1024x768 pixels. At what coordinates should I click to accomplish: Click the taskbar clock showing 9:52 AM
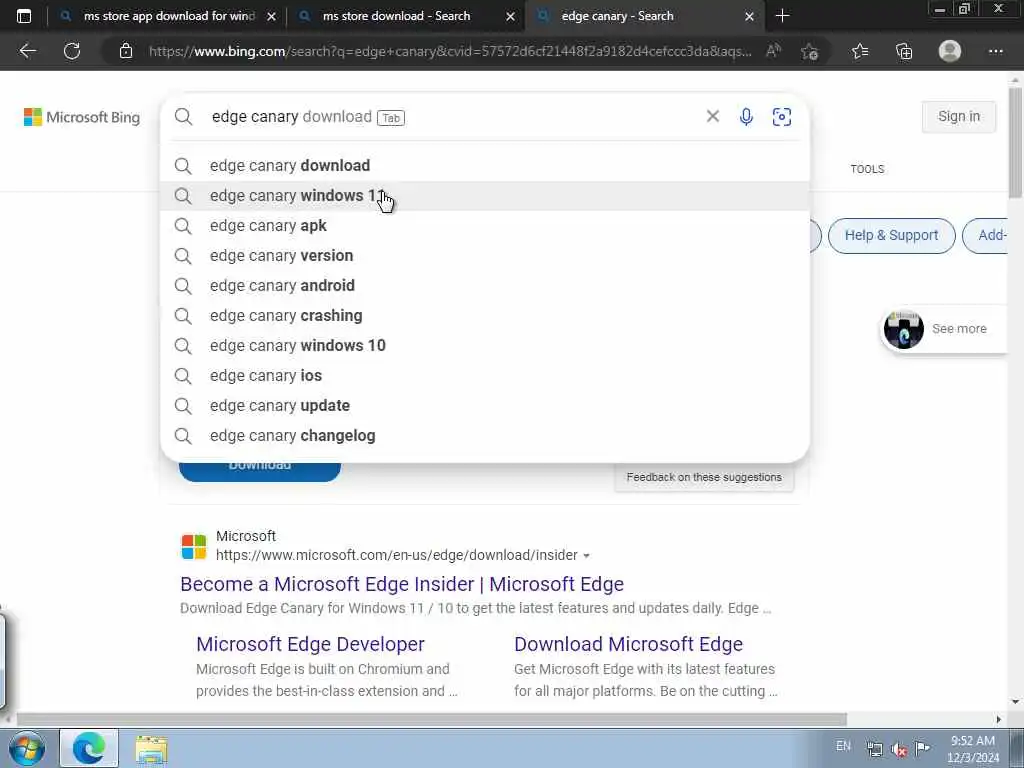(x=973, y=749)
